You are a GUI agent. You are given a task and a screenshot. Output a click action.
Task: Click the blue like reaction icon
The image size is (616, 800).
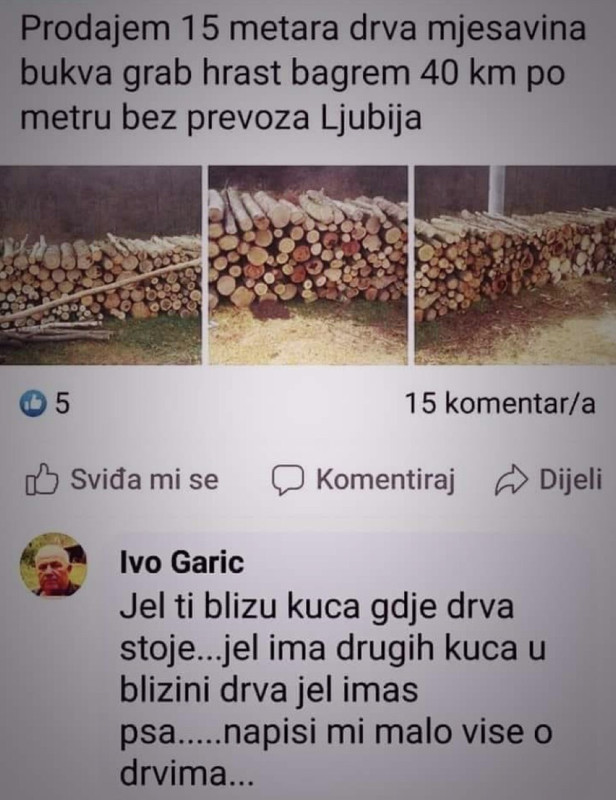[33, 404]
